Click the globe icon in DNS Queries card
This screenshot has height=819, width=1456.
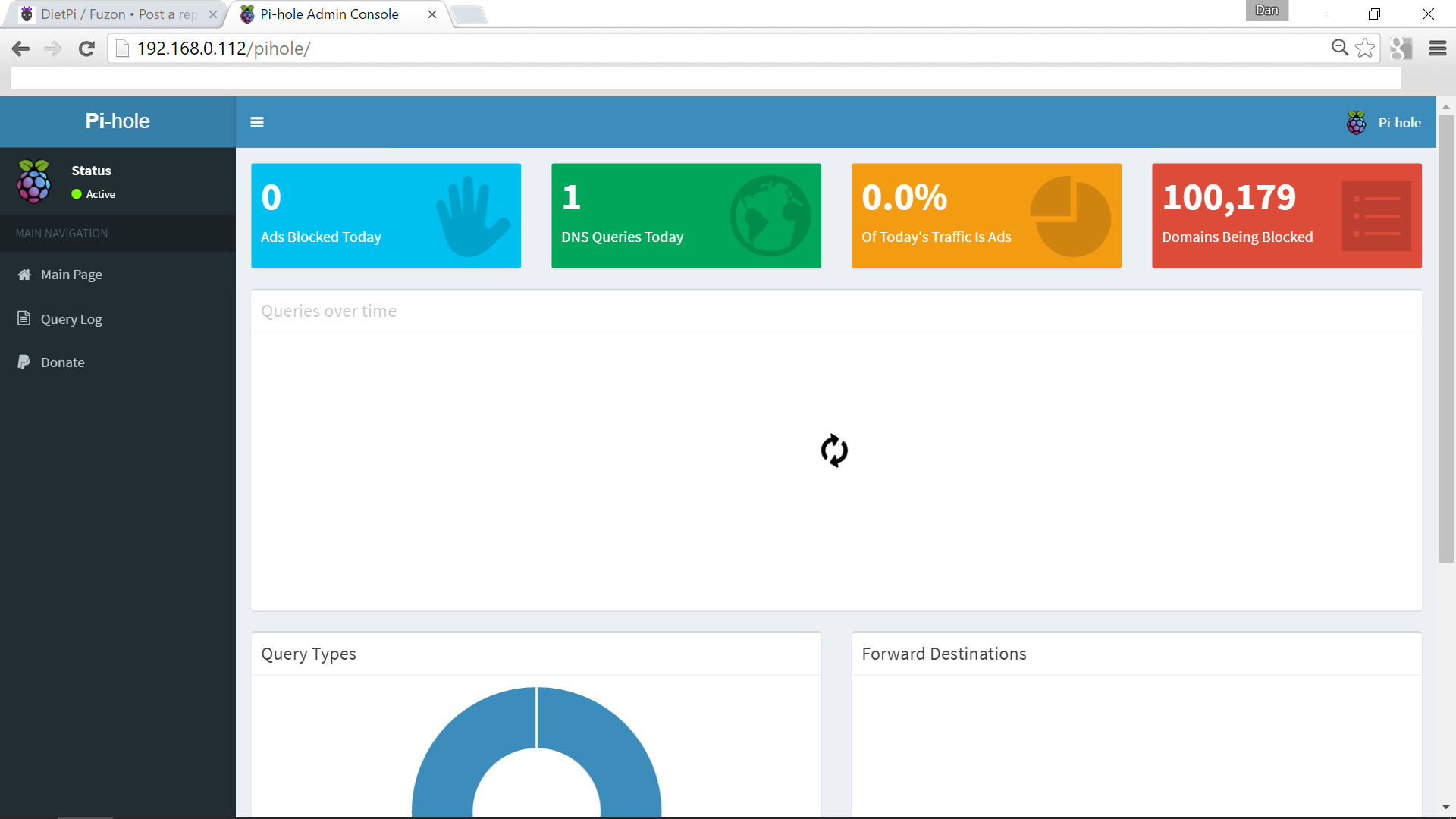pos(770,216)
